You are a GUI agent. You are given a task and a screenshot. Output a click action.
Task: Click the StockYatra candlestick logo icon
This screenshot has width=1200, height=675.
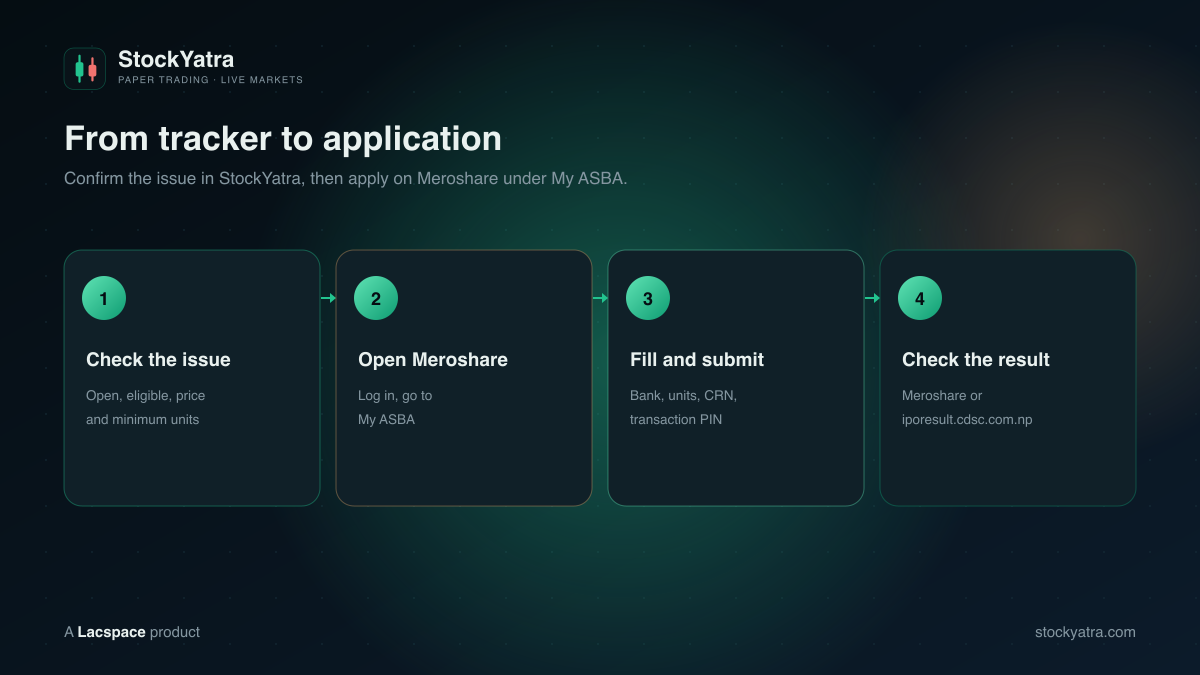85,69
